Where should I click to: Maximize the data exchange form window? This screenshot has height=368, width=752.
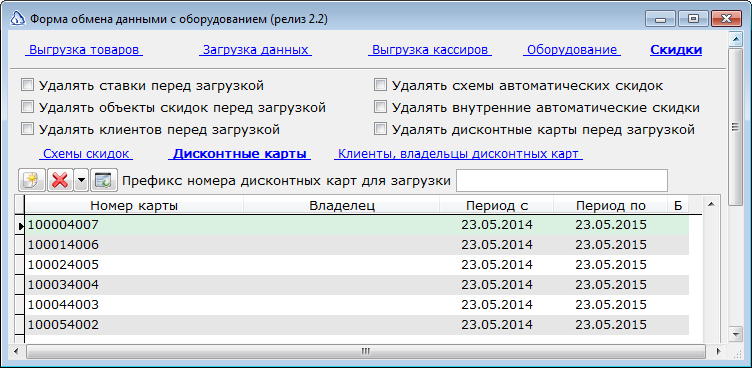(x=693, y=19)
